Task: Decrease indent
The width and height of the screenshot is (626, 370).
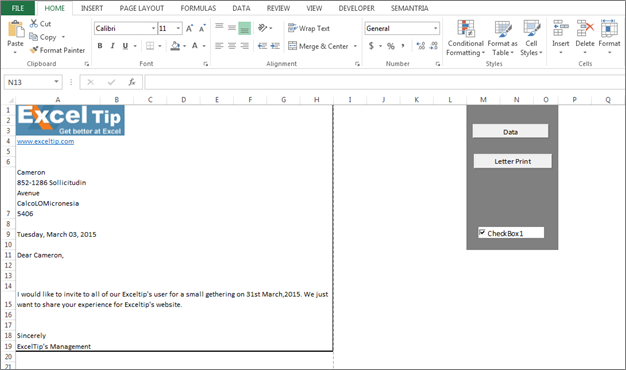Action: point(262,46)
